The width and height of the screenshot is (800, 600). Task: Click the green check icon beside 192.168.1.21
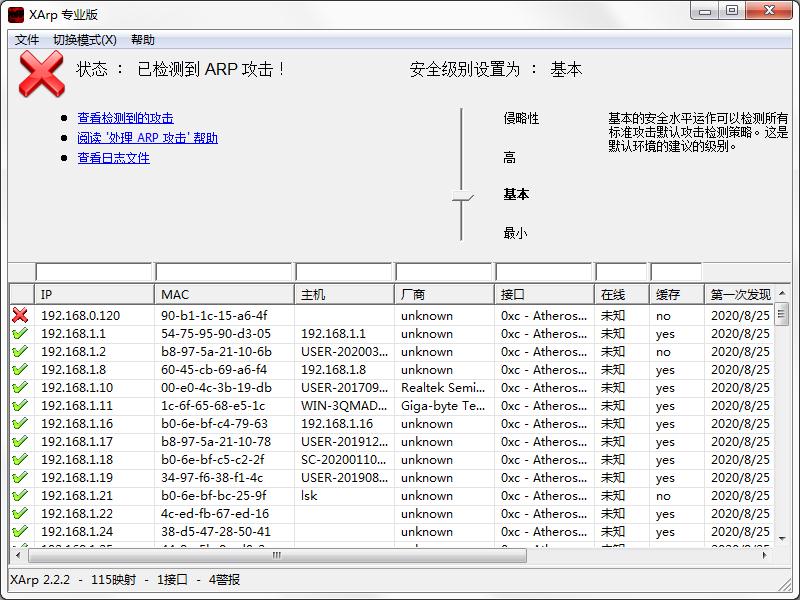(22, 495)
